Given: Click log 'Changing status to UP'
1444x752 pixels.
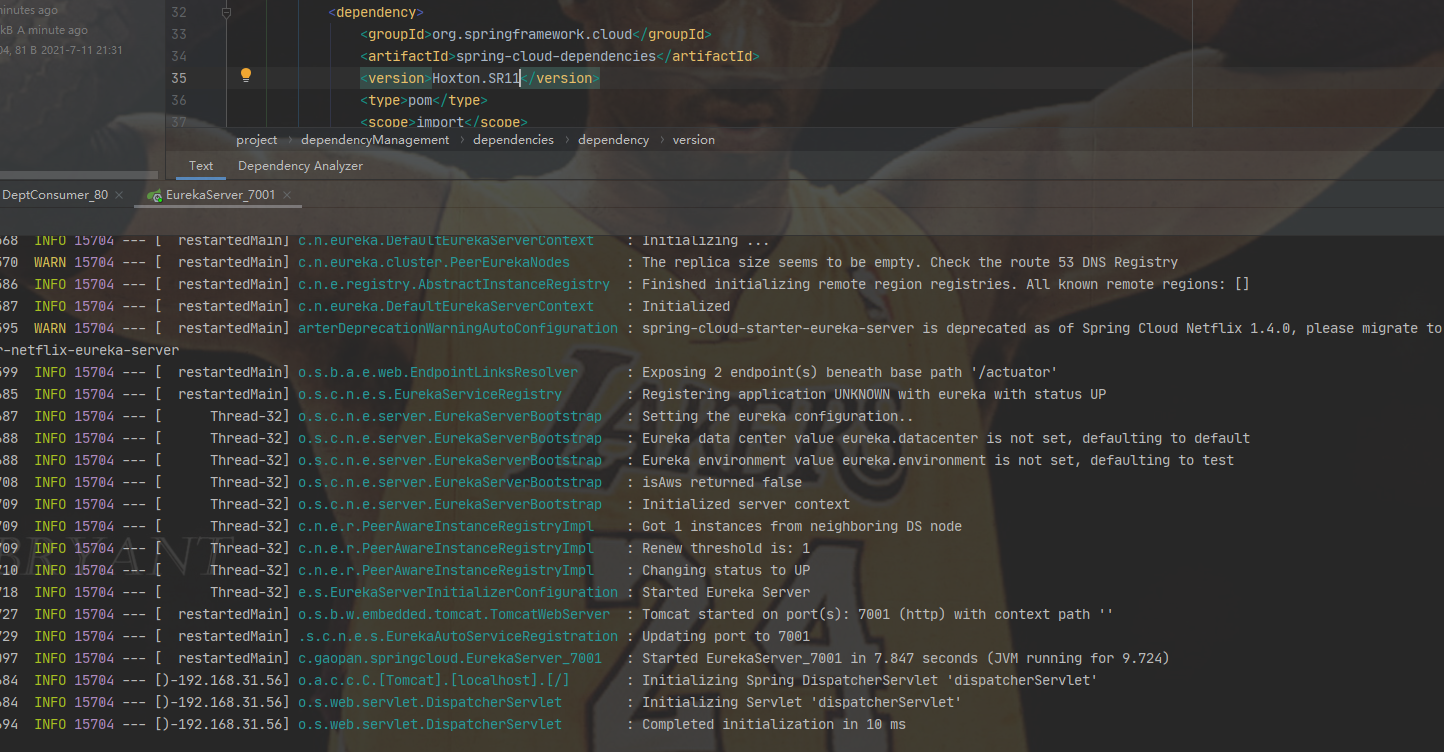Looking at the screenshot, I should [726, 570].
